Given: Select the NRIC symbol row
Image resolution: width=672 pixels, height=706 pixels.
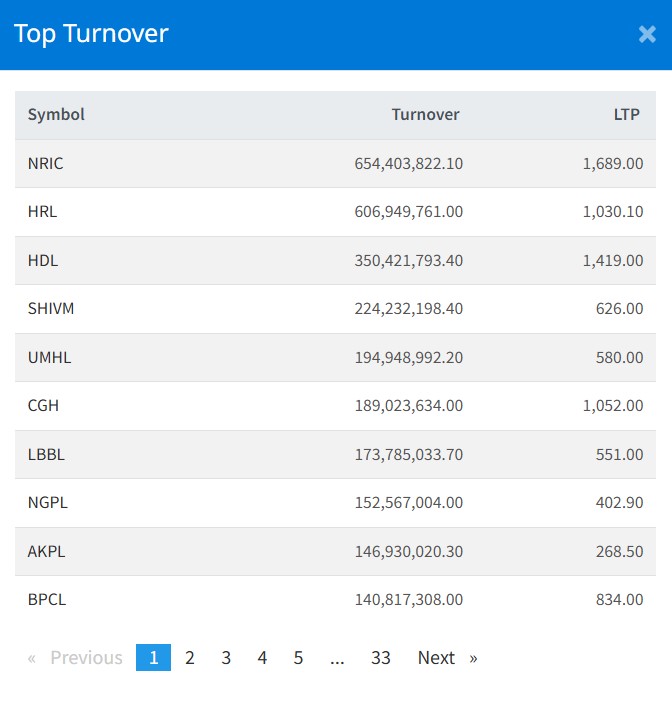Looking at the screenshot, I should click(45, 163).
